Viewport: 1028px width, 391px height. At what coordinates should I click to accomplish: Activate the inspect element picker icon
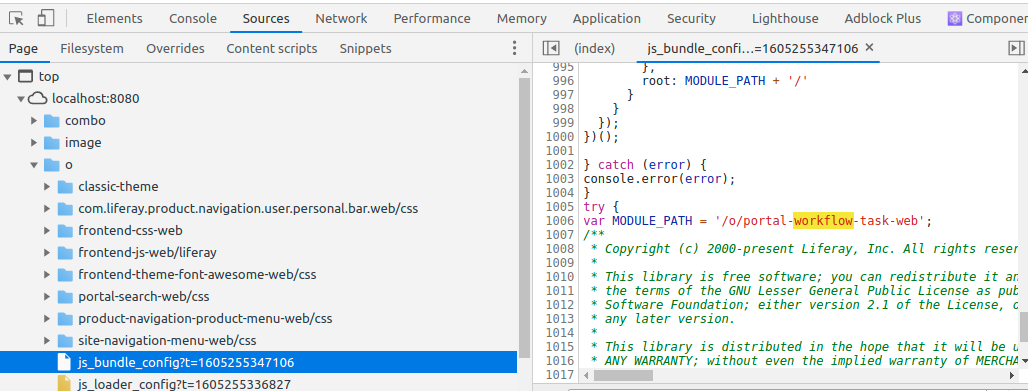coord(17,18)
